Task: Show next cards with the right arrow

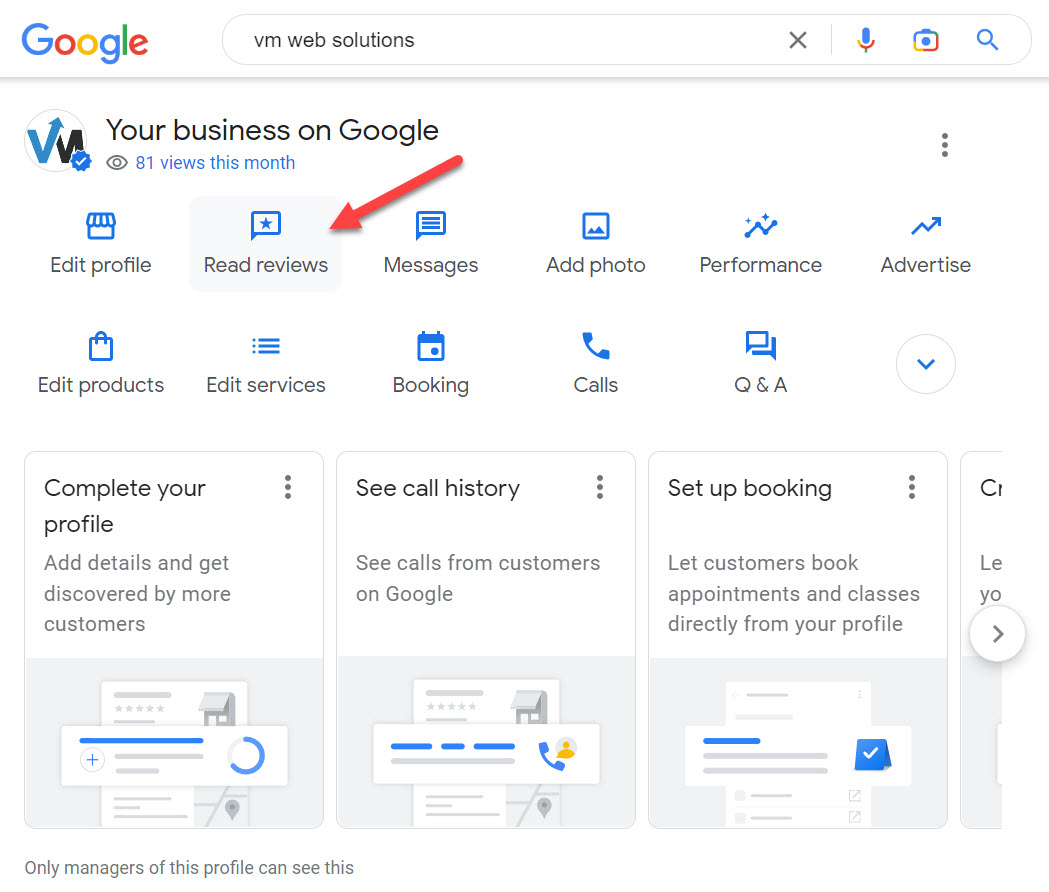Action: [x=997, y=634]
